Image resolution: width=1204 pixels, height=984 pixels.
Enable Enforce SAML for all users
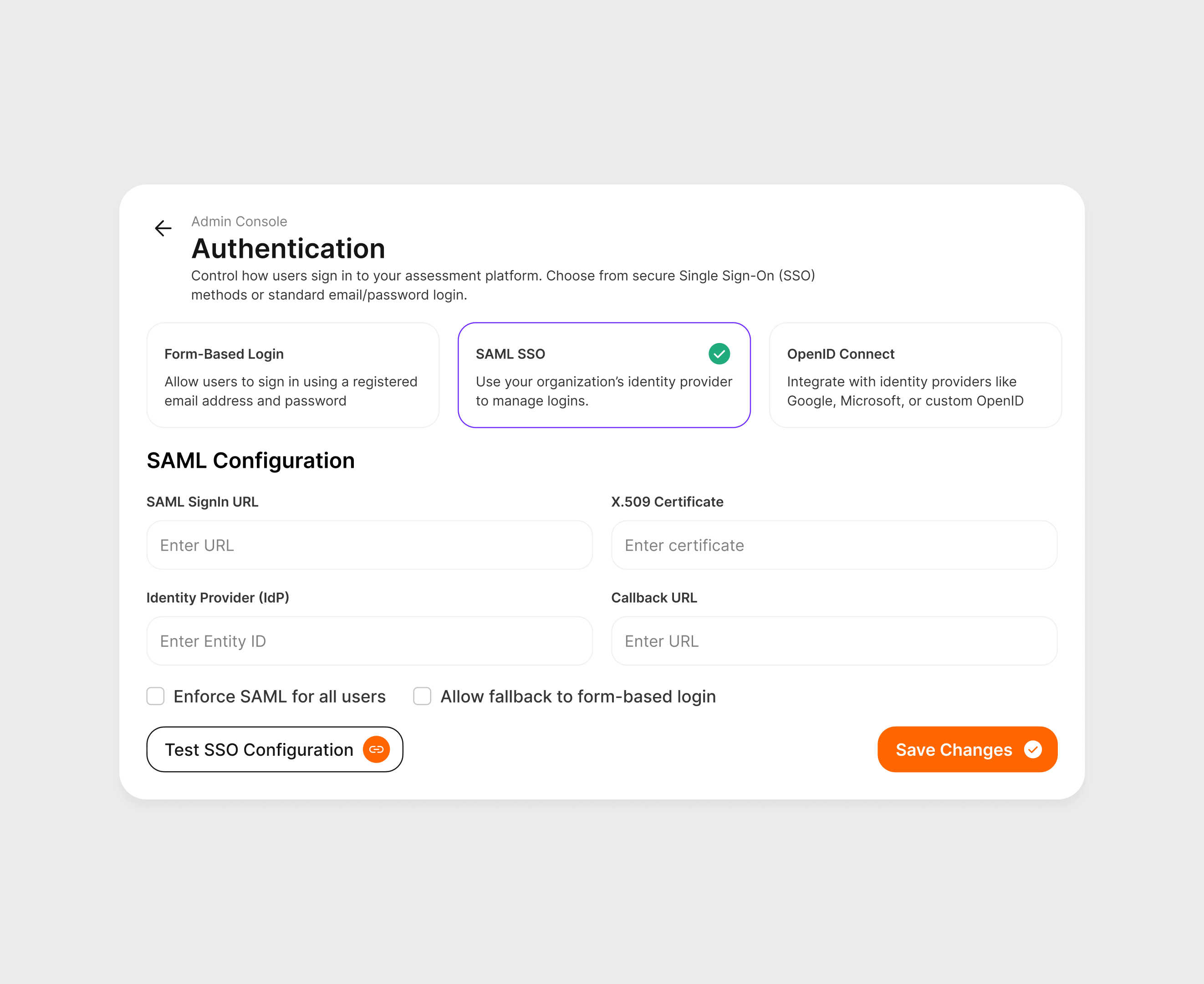point(155,696)
